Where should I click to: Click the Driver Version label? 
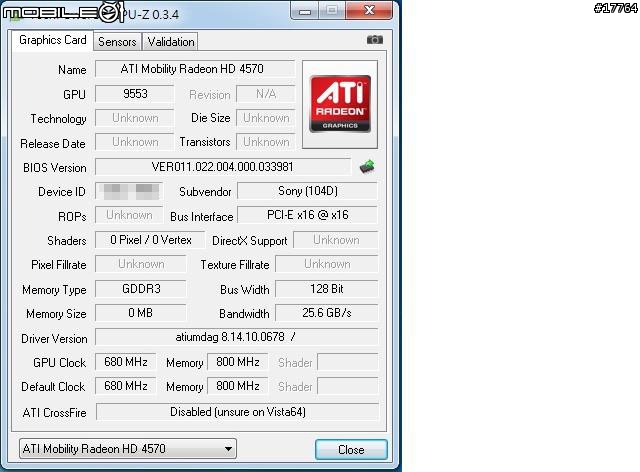pos(54,338)
